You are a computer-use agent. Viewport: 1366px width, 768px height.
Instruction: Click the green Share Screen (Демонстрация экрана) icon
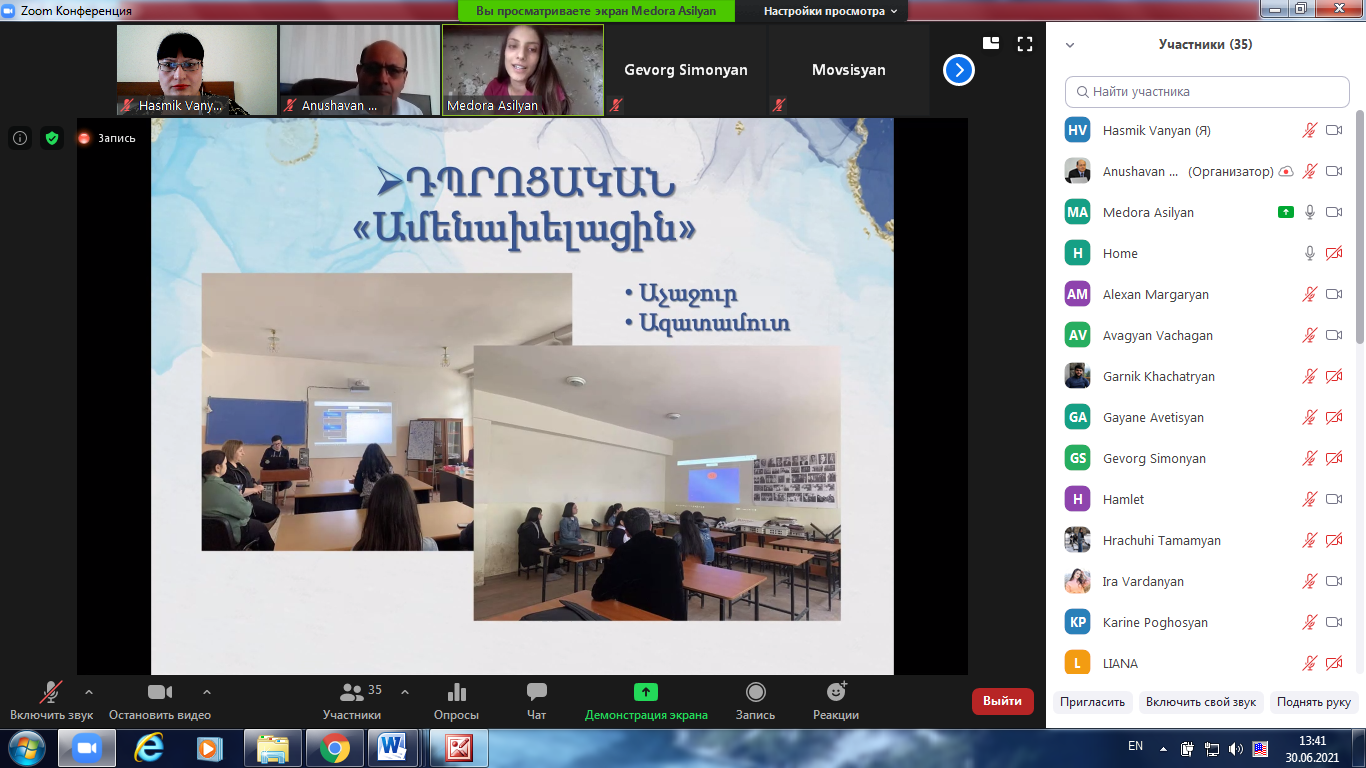pyautogui.click(x=646, y=692)
